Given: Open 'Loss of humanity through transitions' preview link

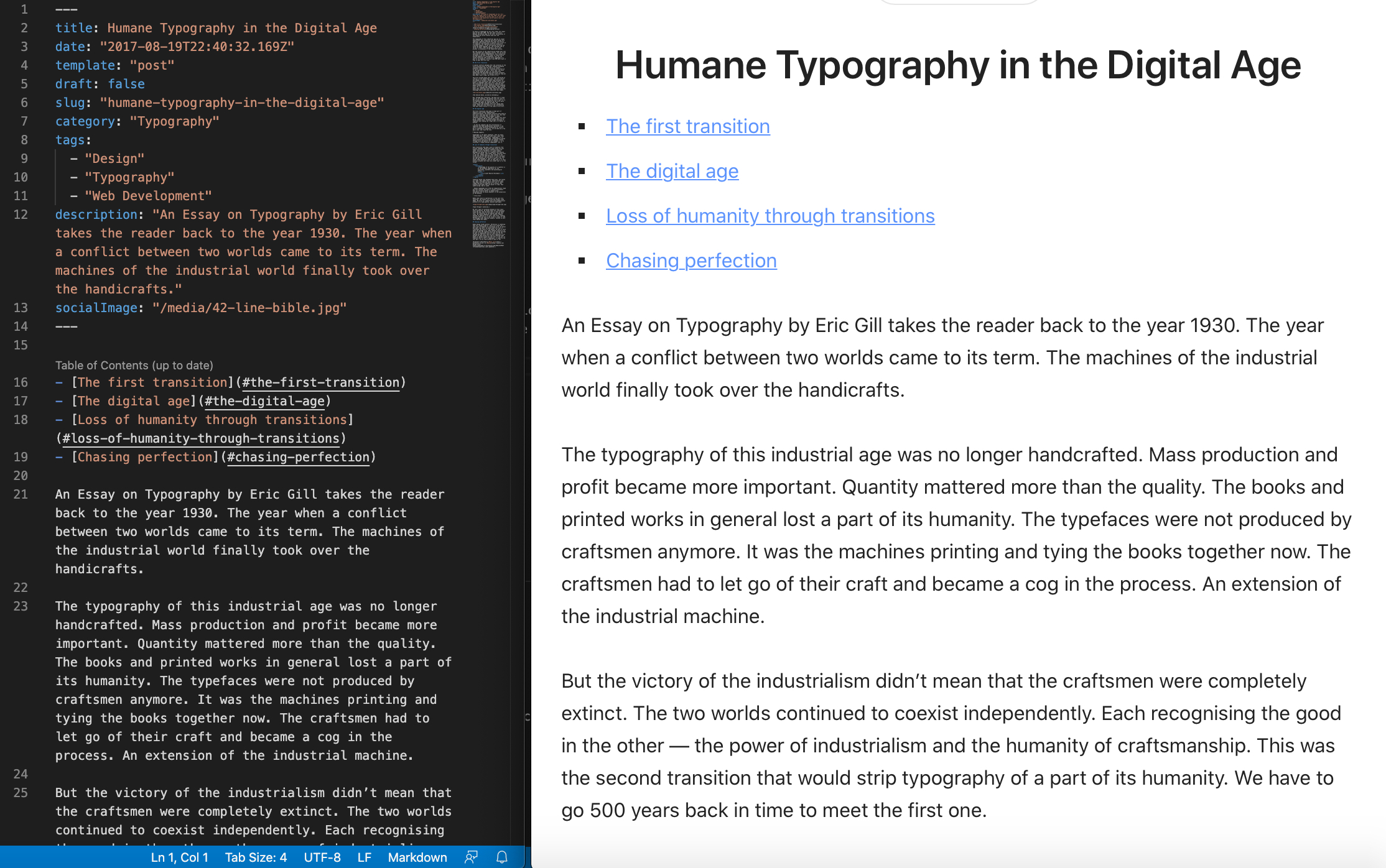Looking at the screenshot, I should tap(770, 216).
